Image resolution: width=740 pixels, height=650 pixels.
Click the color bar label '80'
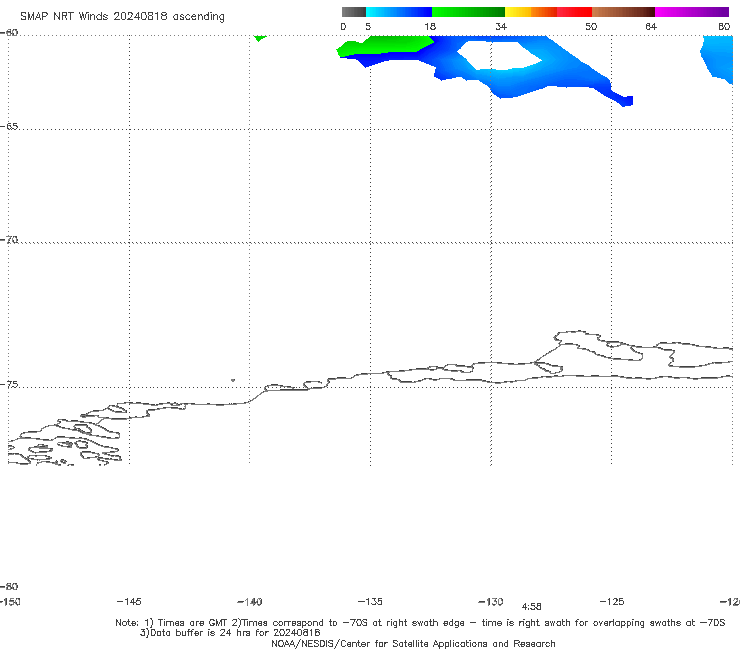pyautogui.click(x=724, y=26)
